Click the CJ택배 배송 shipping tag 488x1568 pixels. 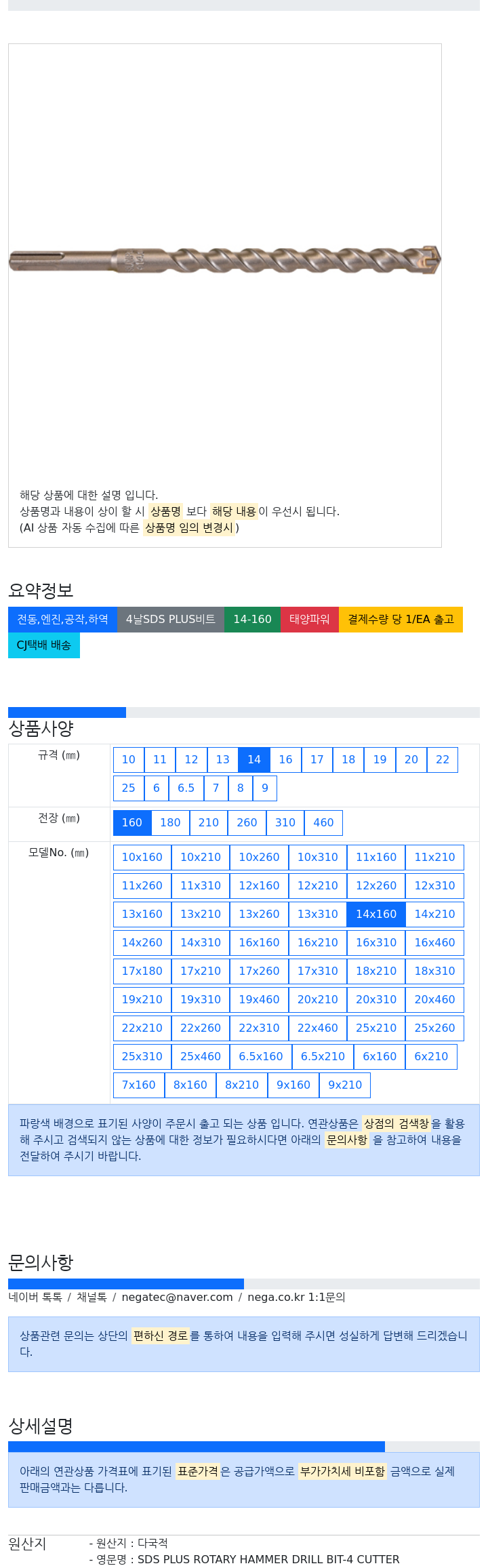coord(44,645)
